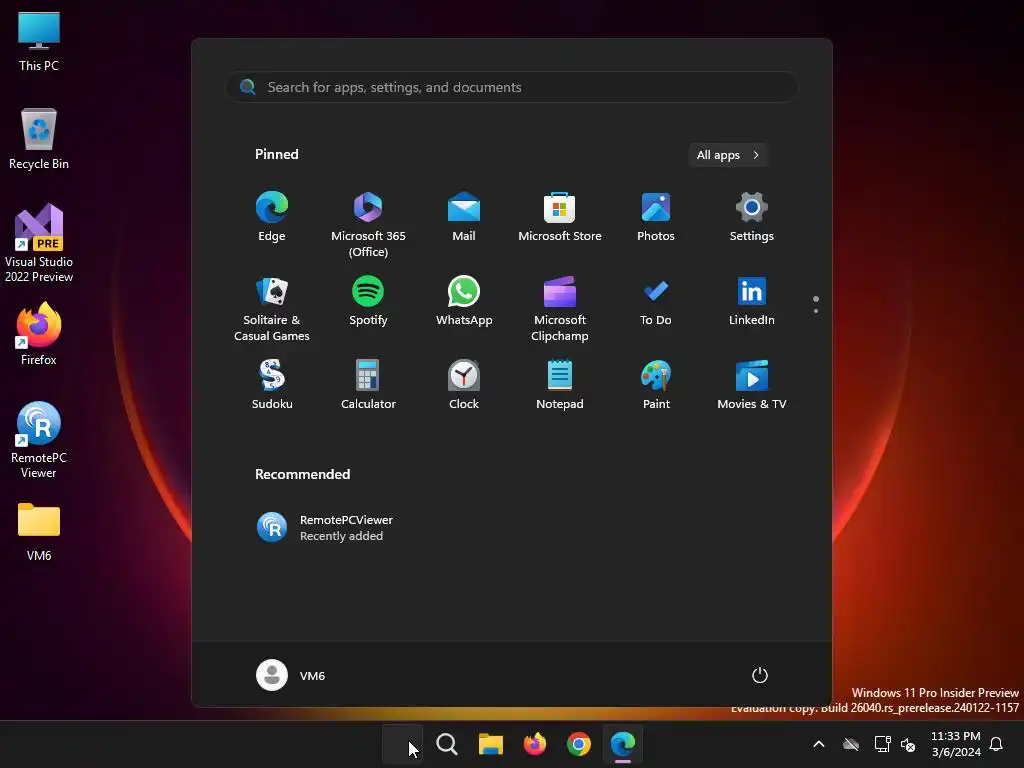Open Microsoft Store
This screenshot has width=1024, height=768.
[560, 217]
